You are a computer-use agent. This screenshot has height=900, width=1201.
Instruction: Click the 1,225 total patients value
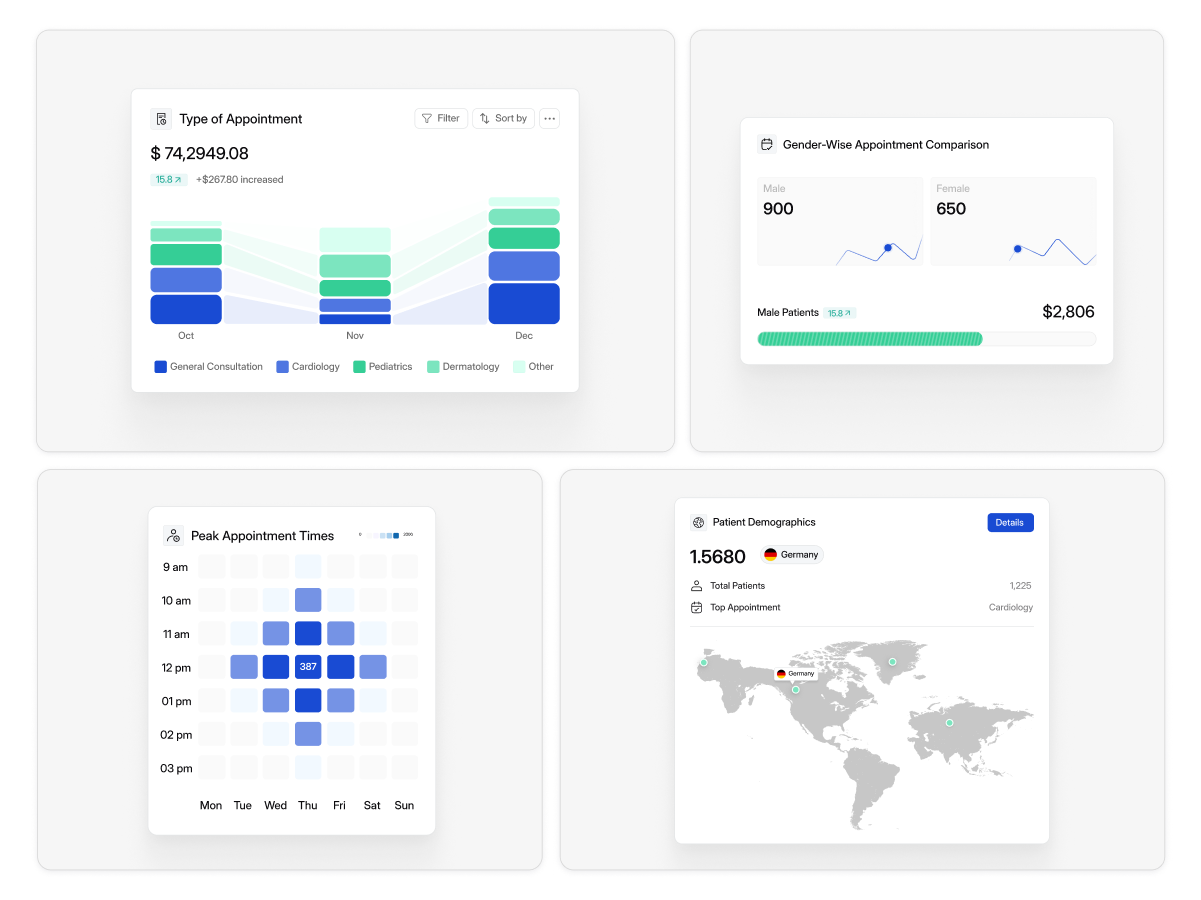click(1020, 586)
